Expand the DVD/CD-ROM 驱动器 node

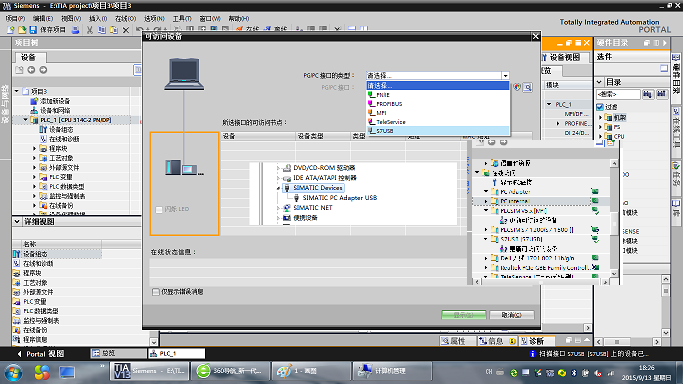(x=278, y=168)
